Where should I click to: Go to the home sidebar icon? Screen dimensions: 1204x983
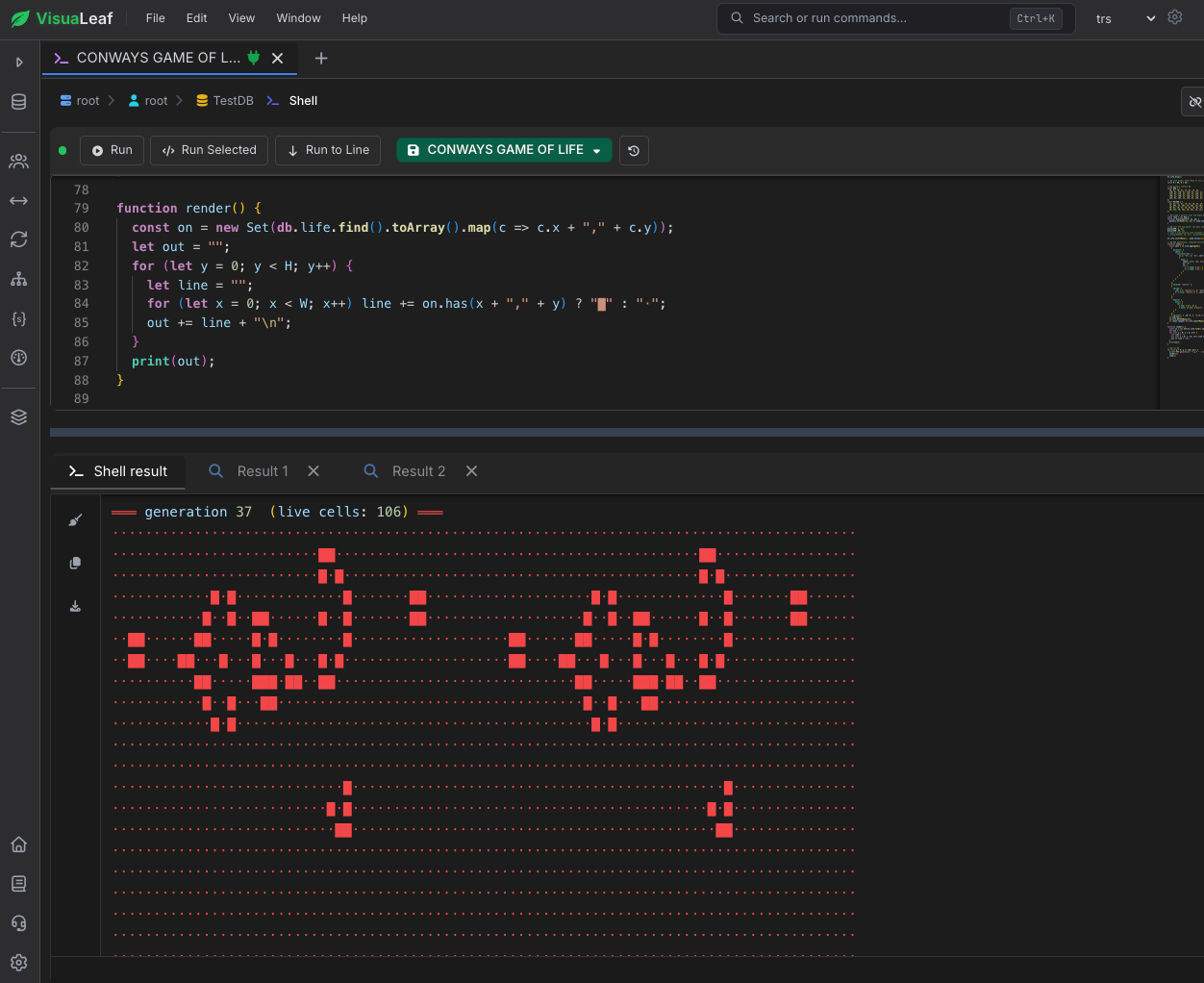point(19,844)
